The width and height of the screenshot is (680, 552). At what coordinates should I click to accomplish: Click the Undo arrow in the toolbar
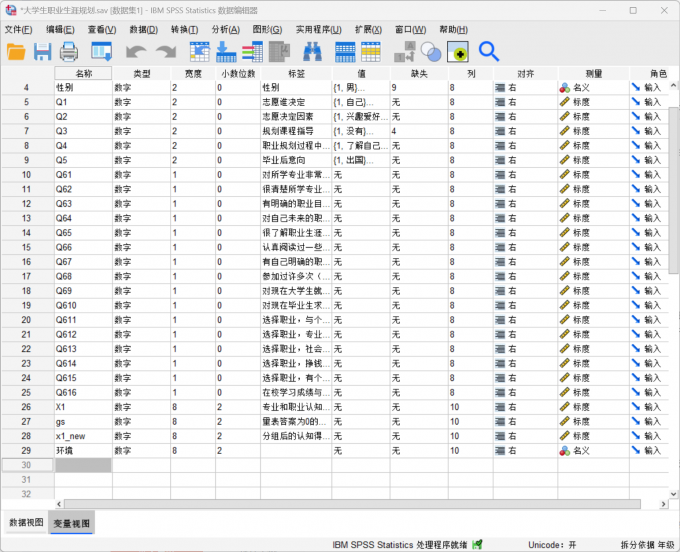(x=136, y=52)
